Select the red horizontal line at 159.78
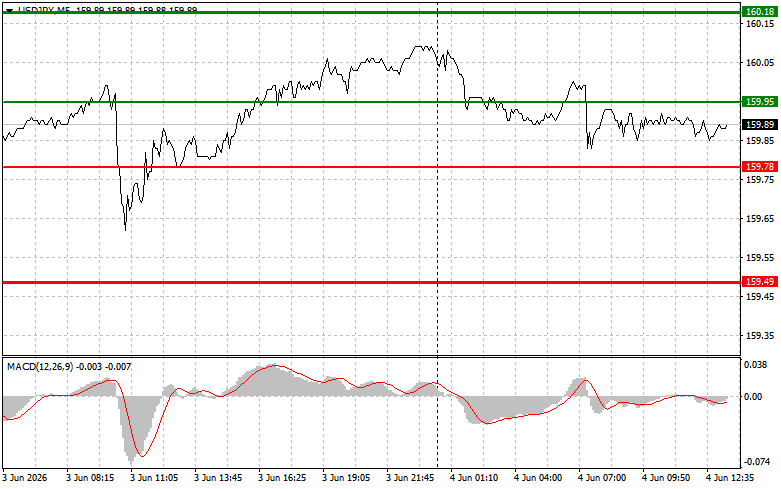781x489 pixels. tap(371, 167)
